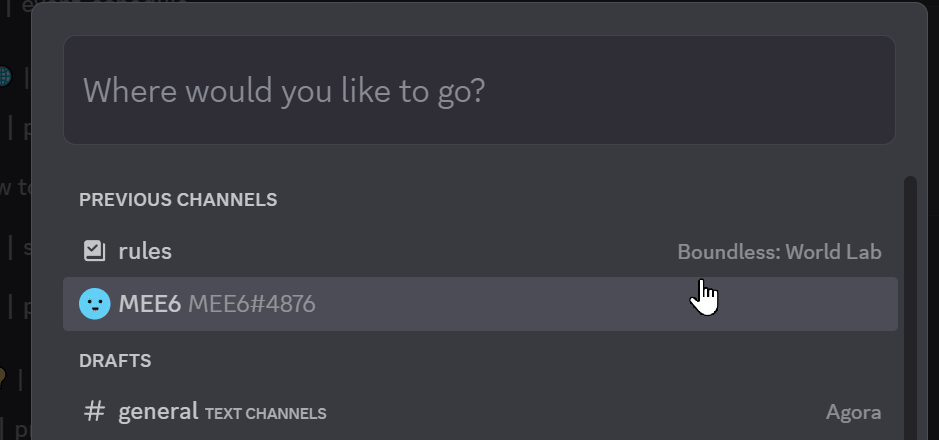This screenshot has width=939, height=440.
Task: Click the Previous Channels section header
Action: coord(178,199)
